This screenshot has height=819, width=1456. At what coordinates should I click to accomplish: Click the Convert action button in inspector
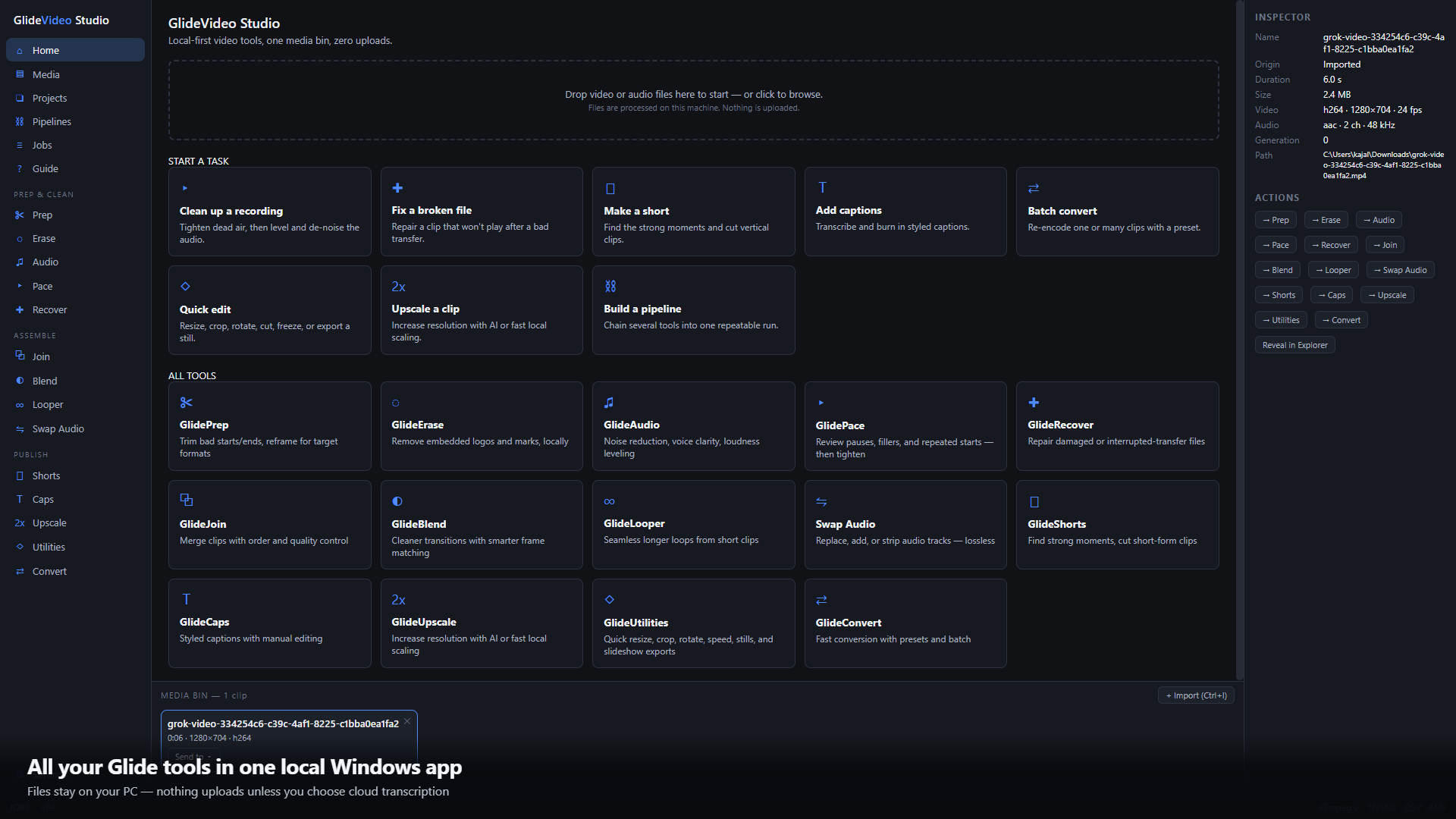tap(1341, 320)
